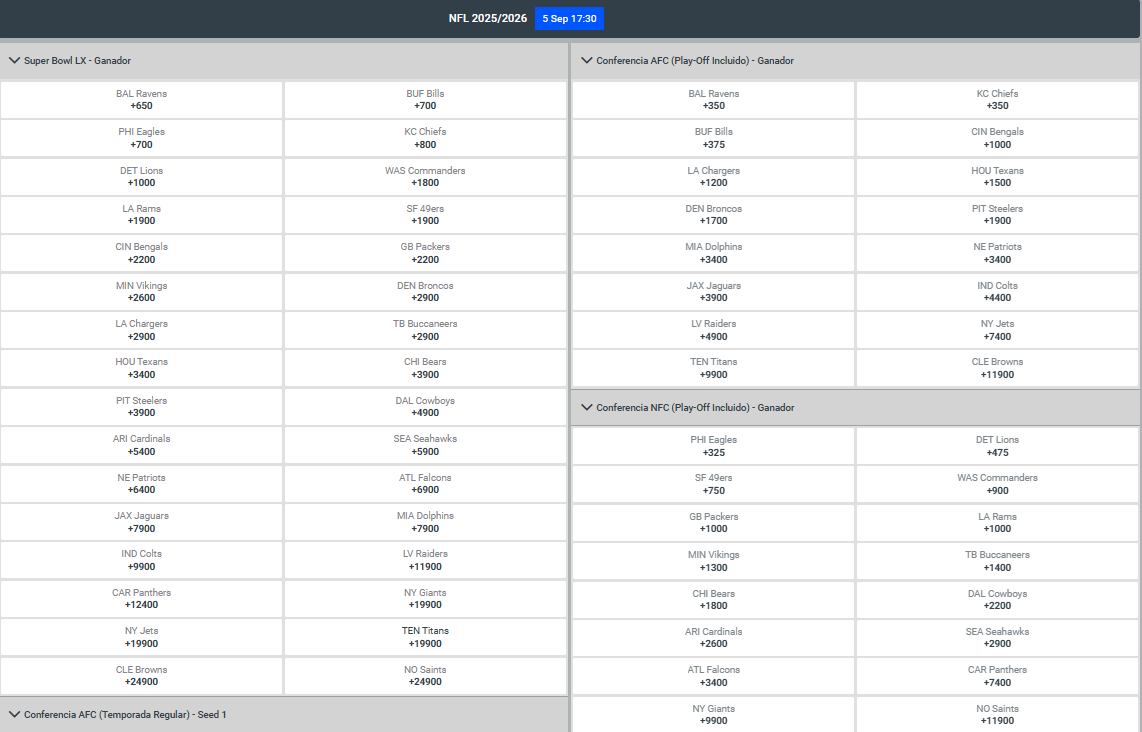Select SF 49ers at +1900
Image resolution: width=1142 pixels, height=732 pixels.
pyautogui.click(x=425, y=215)
